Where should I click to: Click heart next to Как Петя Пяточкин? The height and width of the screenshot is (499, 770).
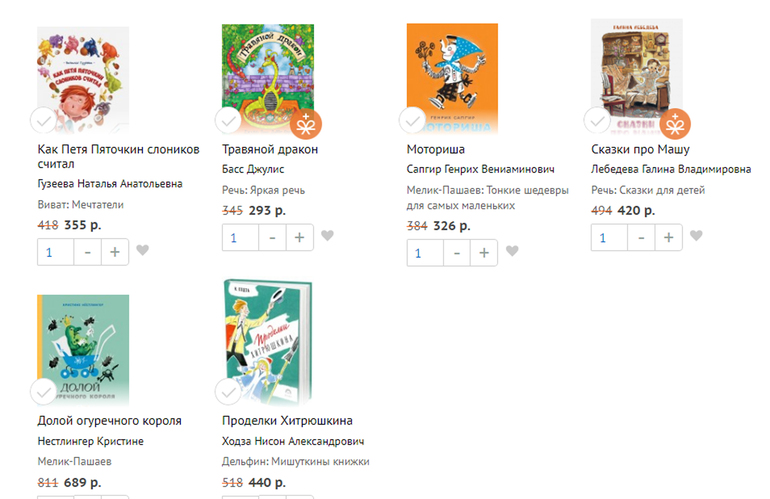pos(142,250)
